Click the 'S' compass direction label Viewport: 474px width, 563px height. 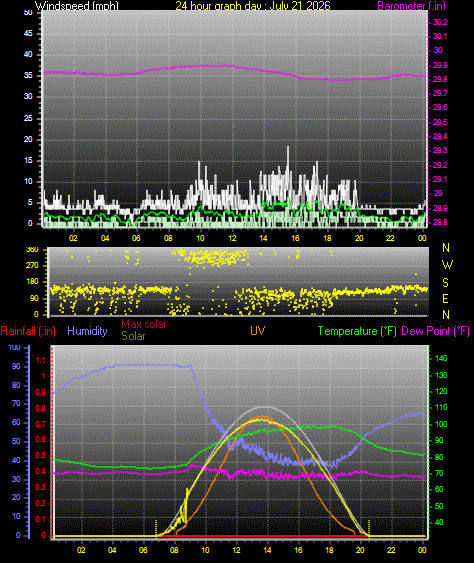tap(445, 283)
